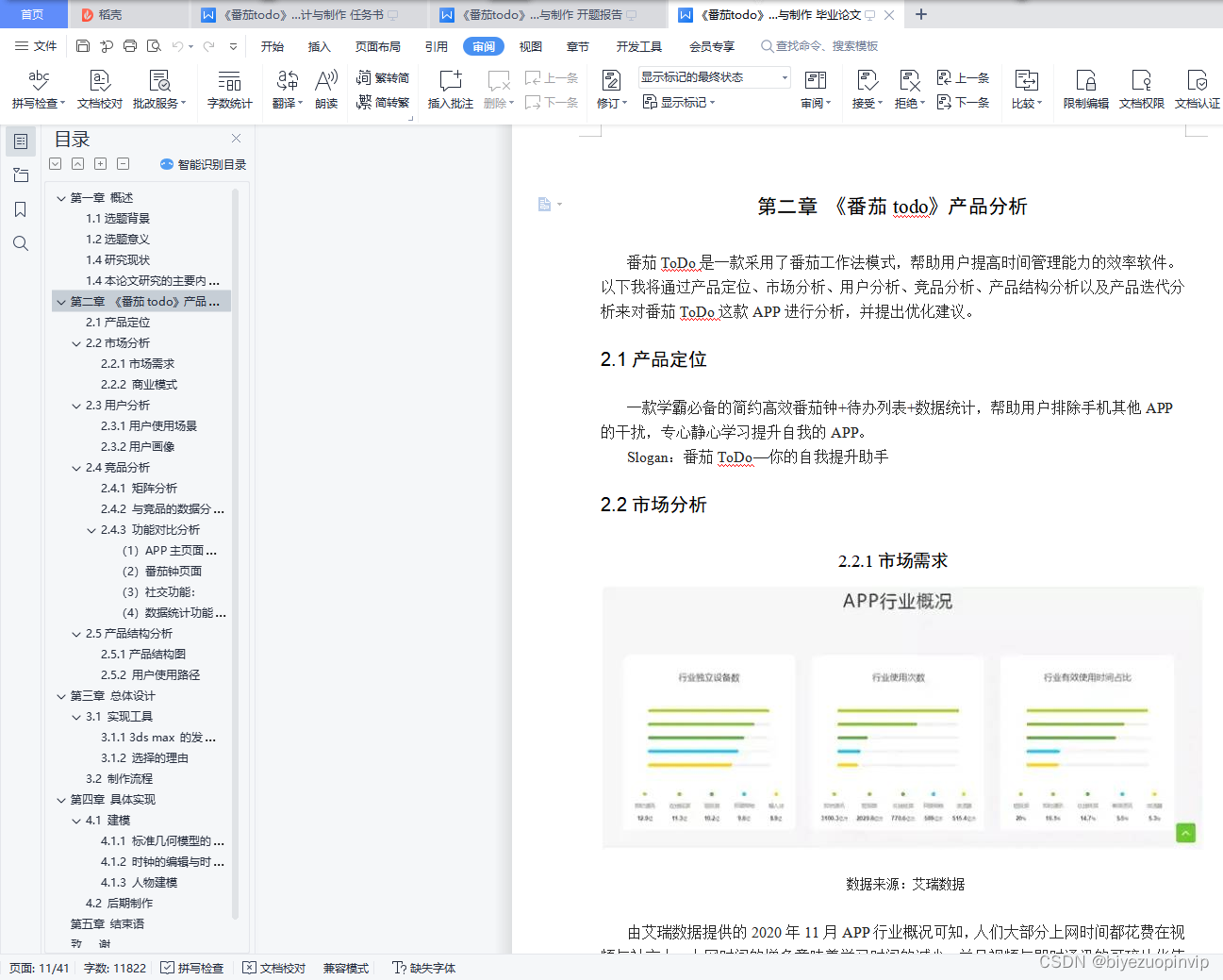1223x980 pixels.
Task: Open a new tab with the plus button
Action: [921, 14]
